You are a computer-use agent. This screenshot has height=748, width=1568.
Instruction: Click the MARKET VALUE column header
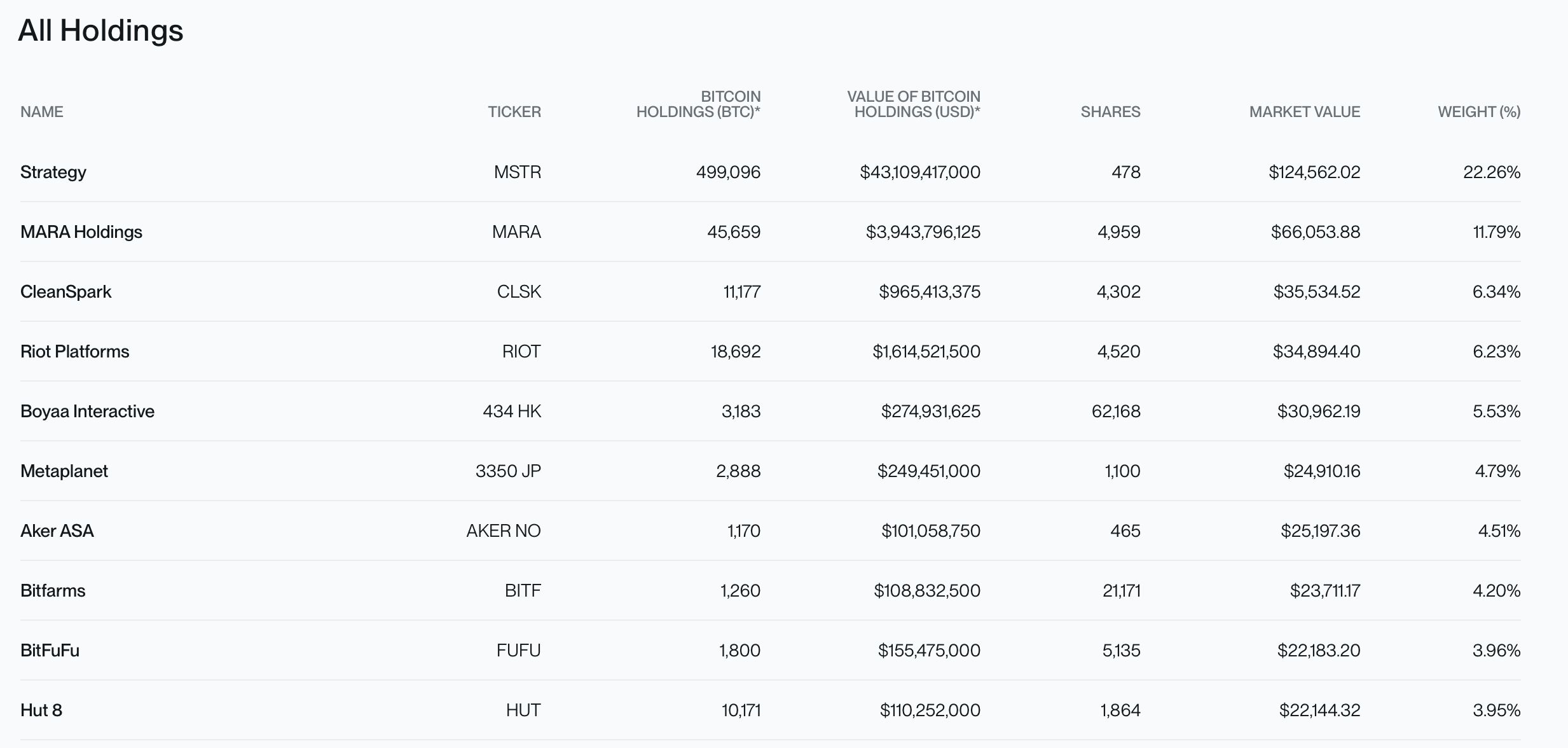coord(1304,112)
